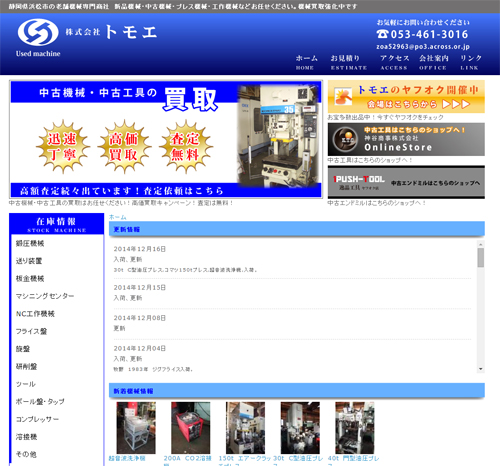
Task: Go to ホーム HOME in top navigation
Action: pos(306,62)
